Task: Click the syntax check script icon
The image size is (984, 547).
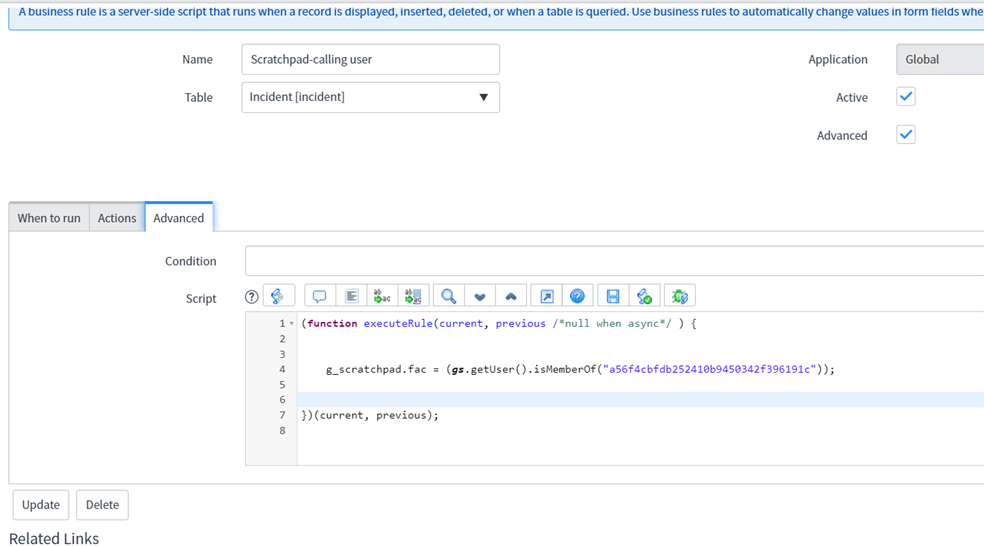Action: [644, 296]
